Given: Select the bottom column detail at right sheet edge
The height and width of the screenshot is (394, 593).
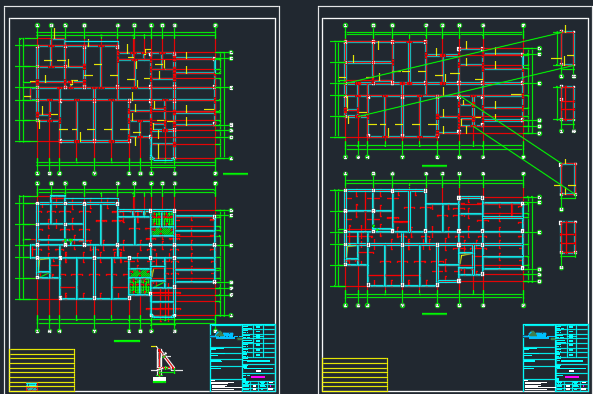Looking at the screenshot, I should click(x=567, y=244).
